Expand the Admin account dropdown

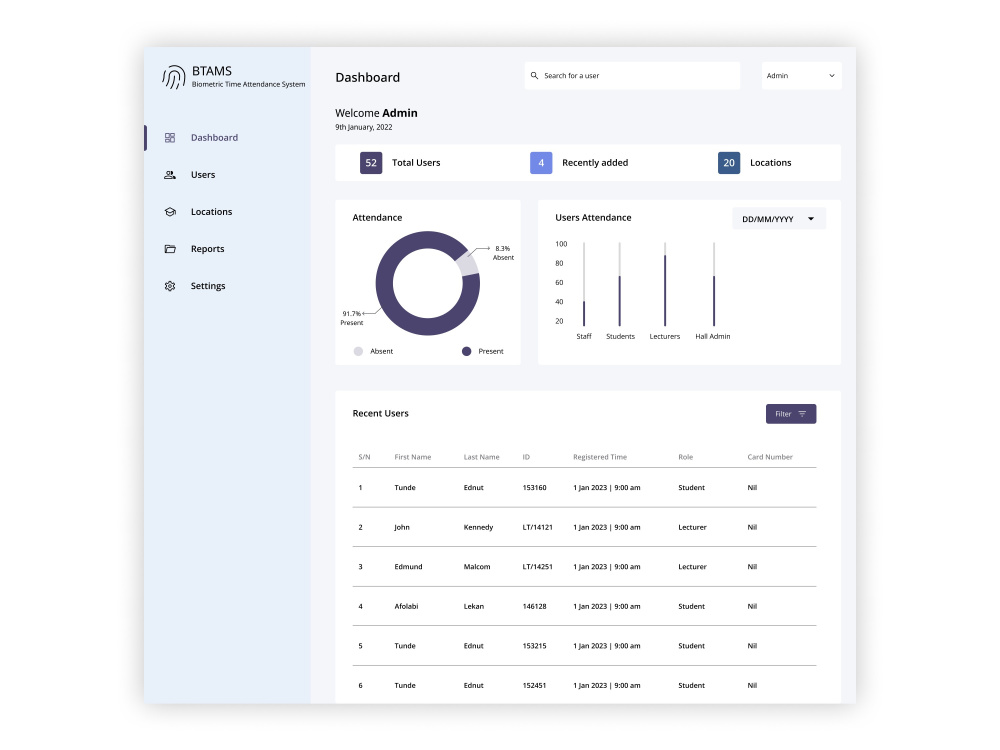pos(801,75)
